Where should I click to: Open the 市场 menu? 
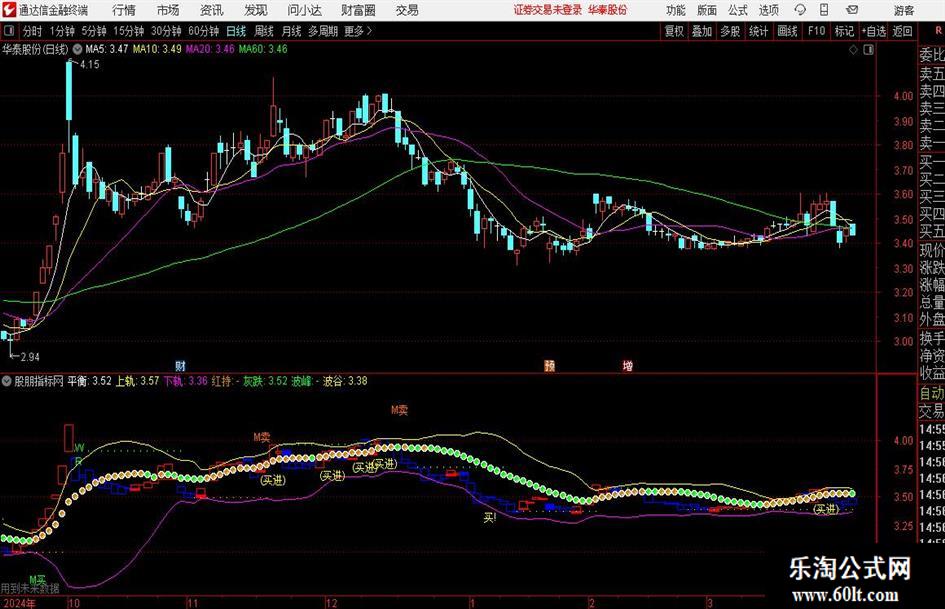[168, 10]
